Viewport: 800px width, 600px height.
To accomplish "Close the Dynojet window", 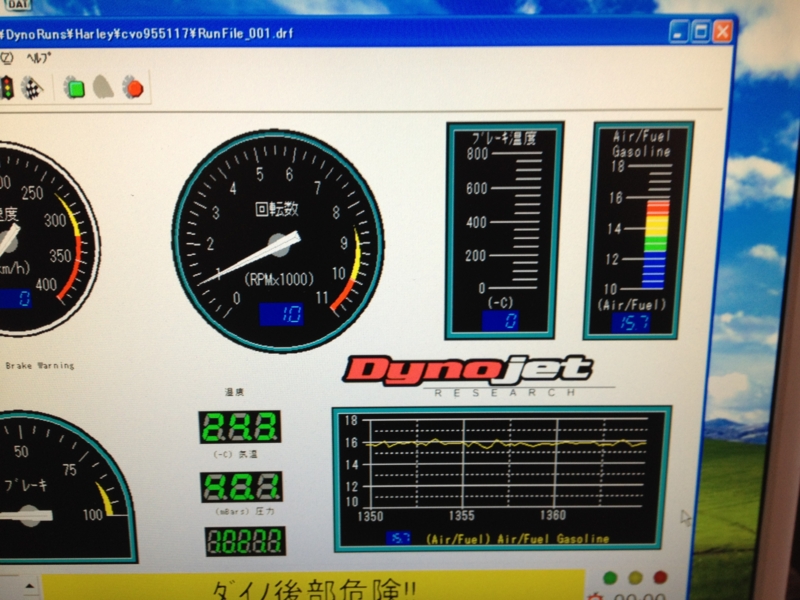I will click(722, 32).
